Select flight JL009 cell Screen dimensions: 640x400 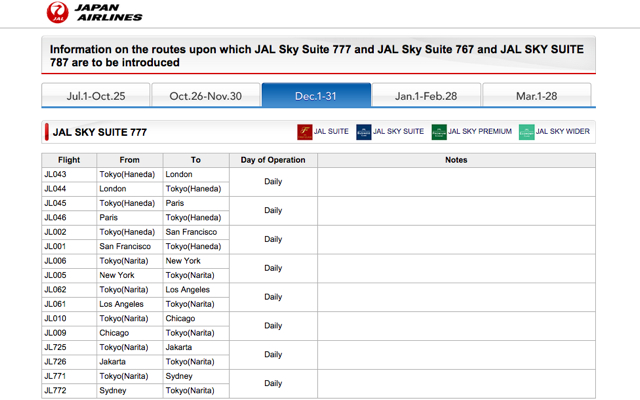pos(69,333)
